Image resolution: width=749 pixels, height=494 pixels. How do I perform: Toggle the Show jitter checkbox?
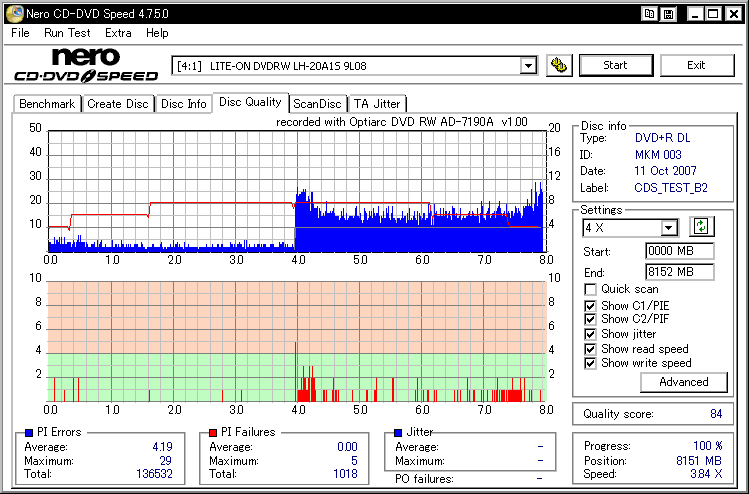coord(590,334)
